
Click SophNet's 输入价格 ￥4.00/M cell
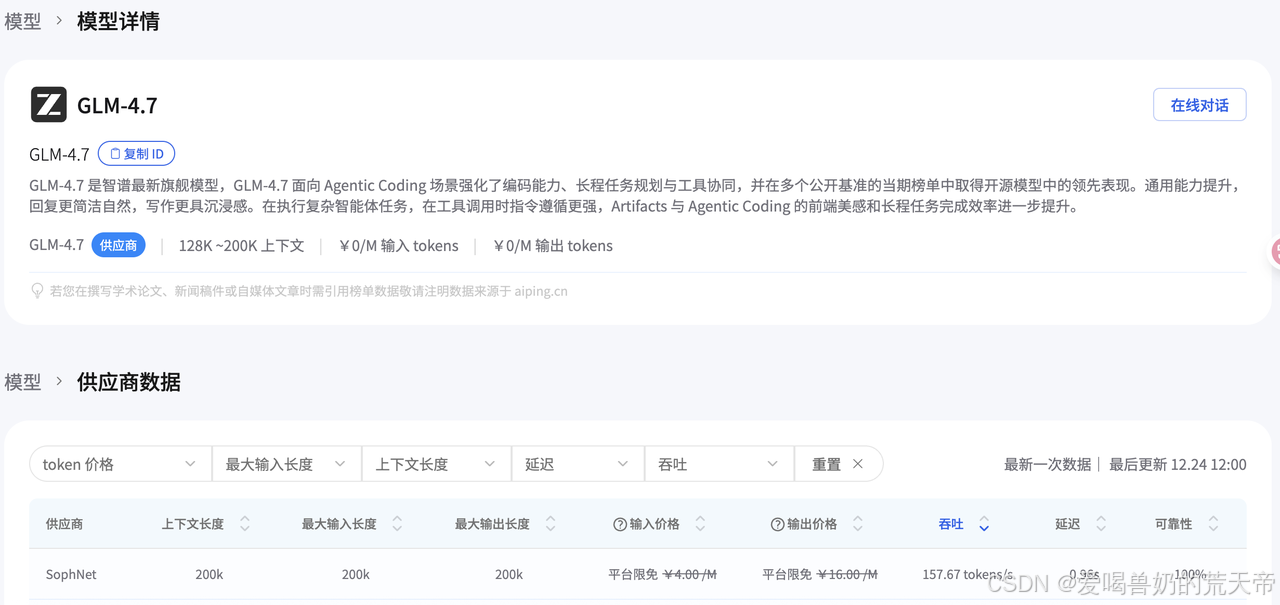[662, 574]
